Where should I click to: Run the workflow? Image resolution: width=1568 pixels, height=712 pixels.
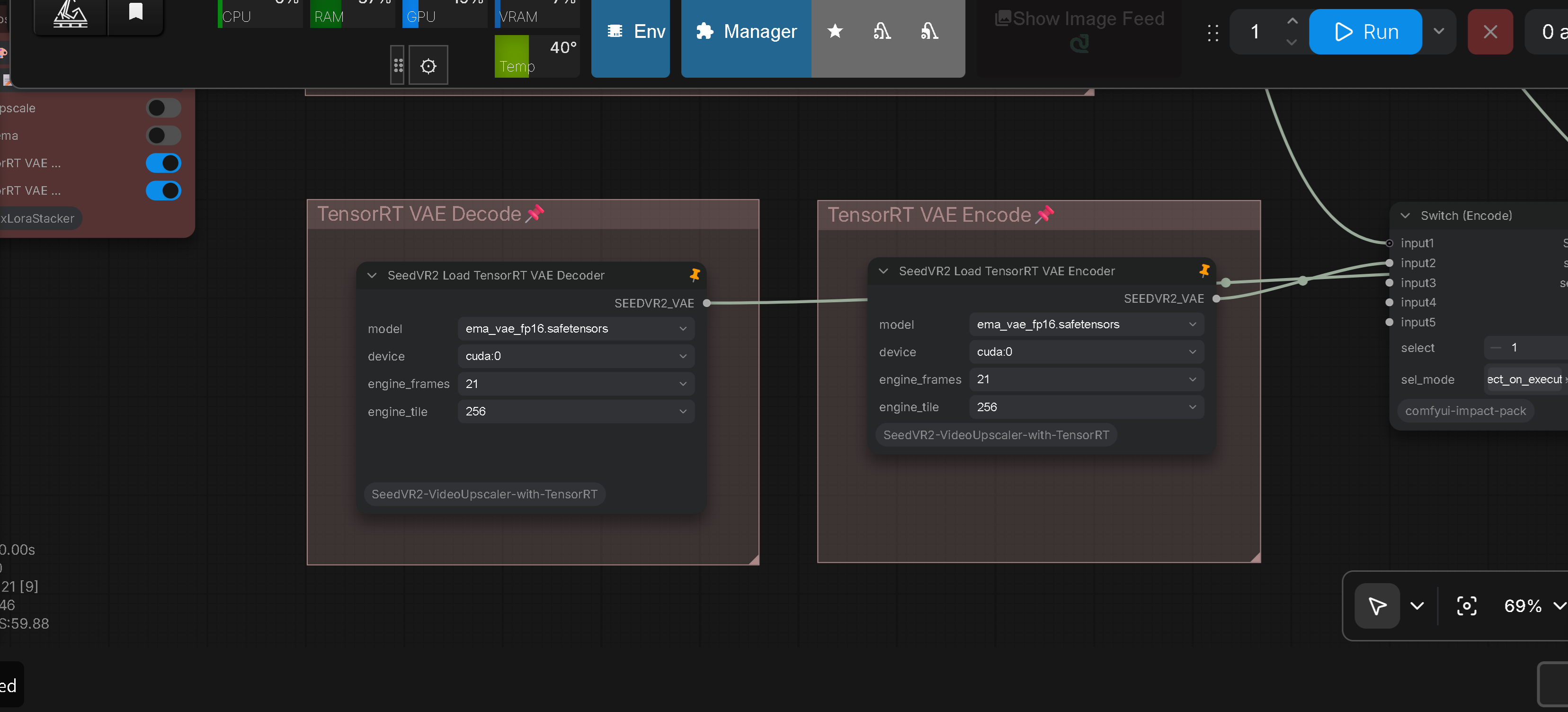pyautogui.click(x=1365, y=32)
